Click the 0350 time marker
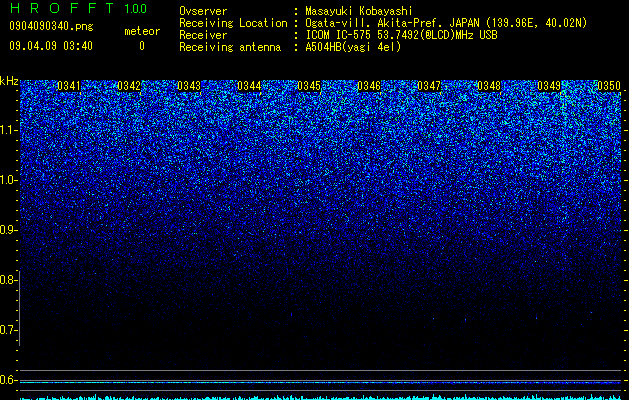The image size is (629, 400). click(609, 86)
